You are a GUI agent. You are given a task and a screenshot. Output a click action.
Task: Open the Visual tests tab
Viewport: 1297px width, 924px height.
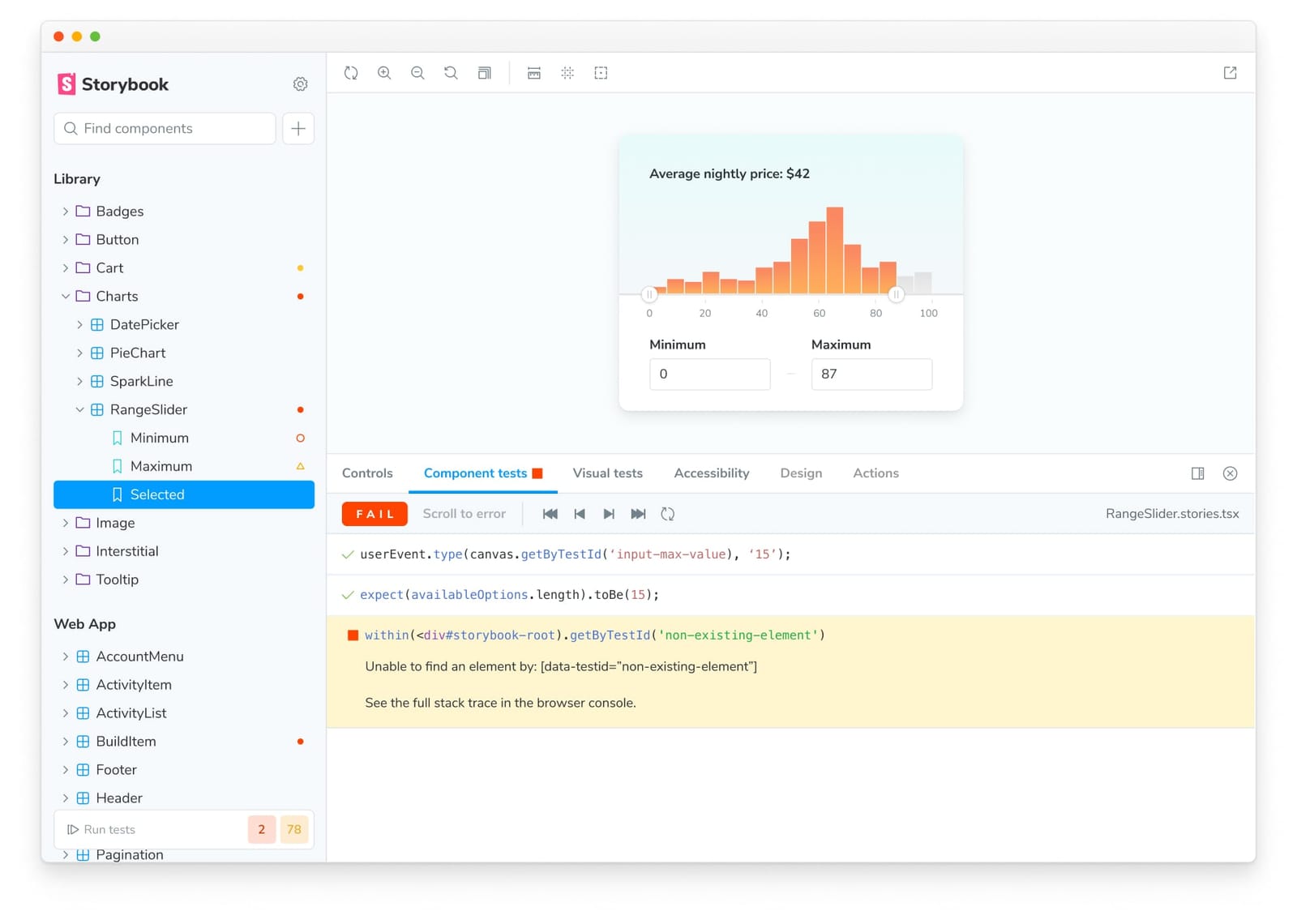[607, 473]
